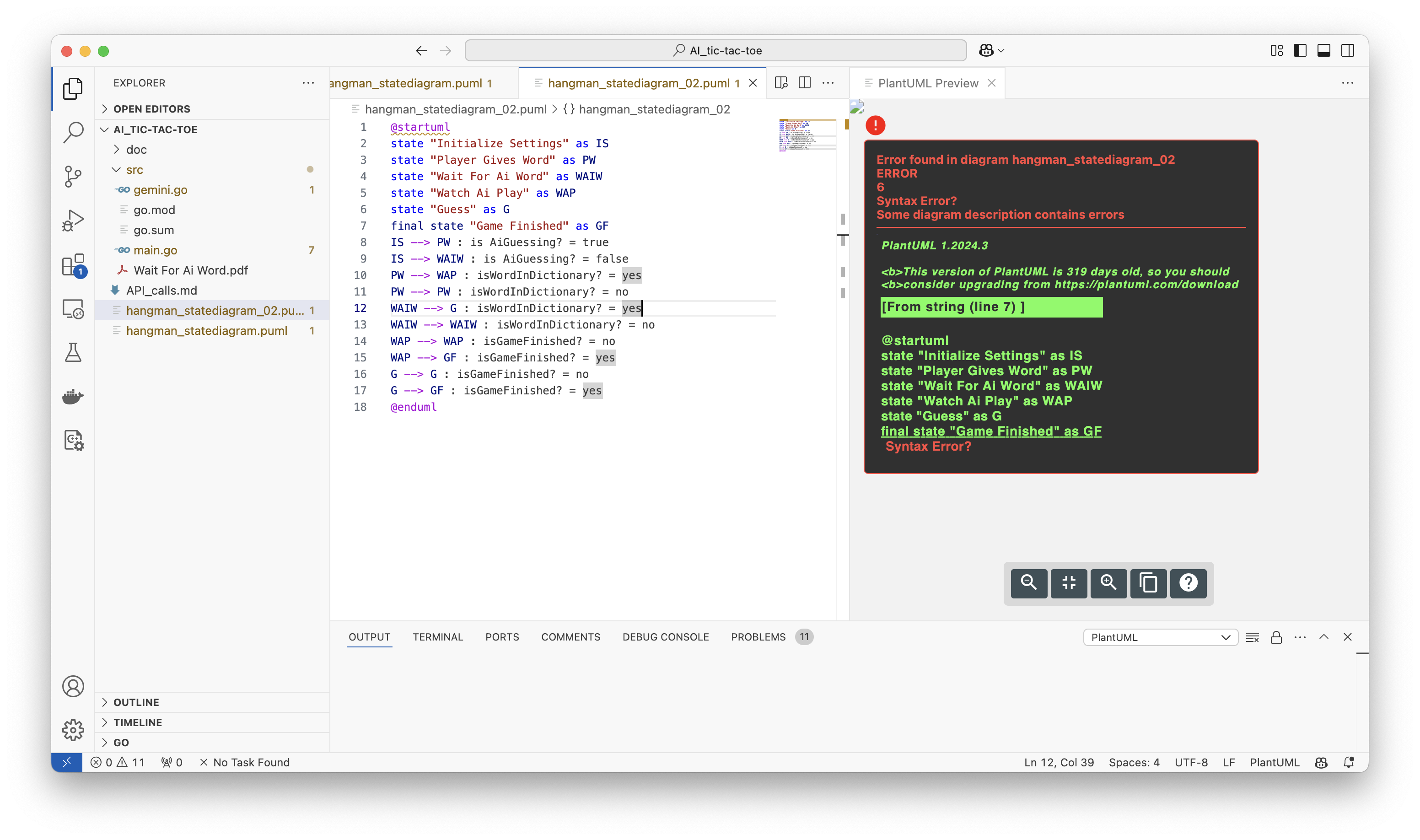
Task: Click the Docker icon in activity bar
Action: coord(73,396)
